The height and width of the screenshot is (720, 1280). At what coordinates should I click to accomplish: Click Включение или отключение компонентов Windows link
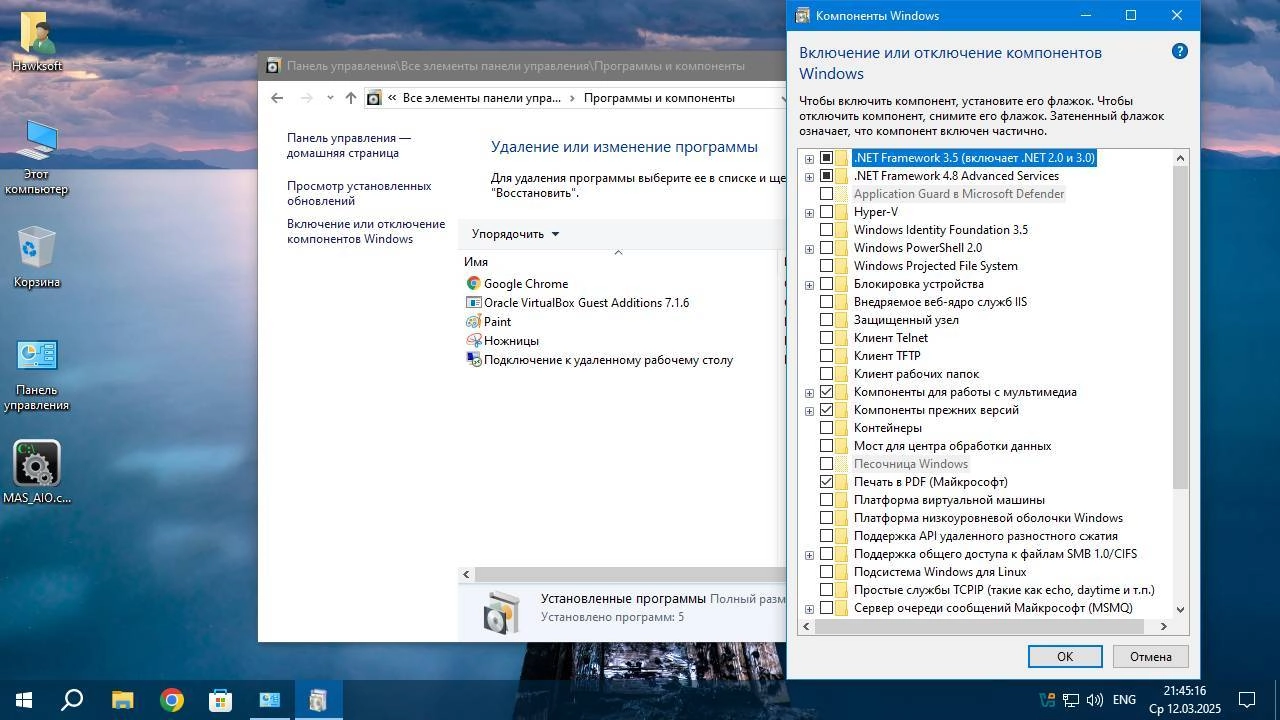[x=366, y=231]
